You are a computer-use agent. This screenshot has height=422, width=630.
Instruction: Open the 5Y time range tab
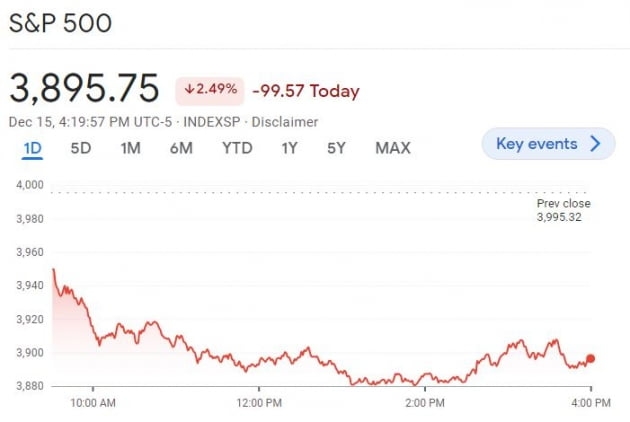336,148
